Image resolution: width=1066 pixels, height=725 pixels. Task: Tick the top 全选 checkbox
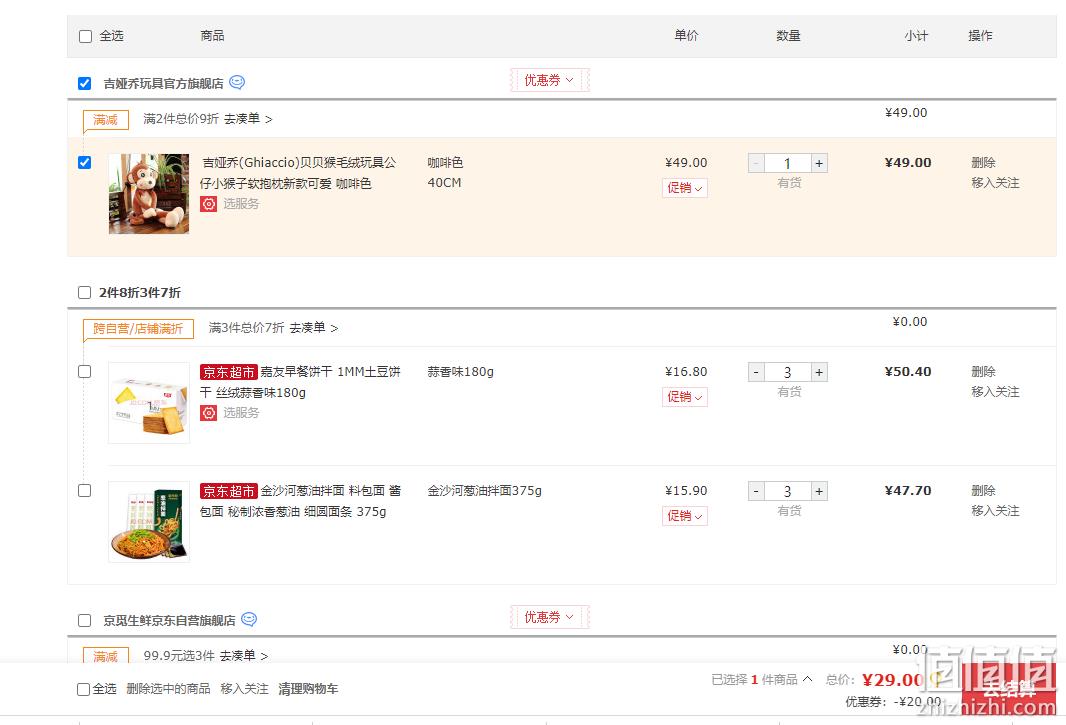85,36
